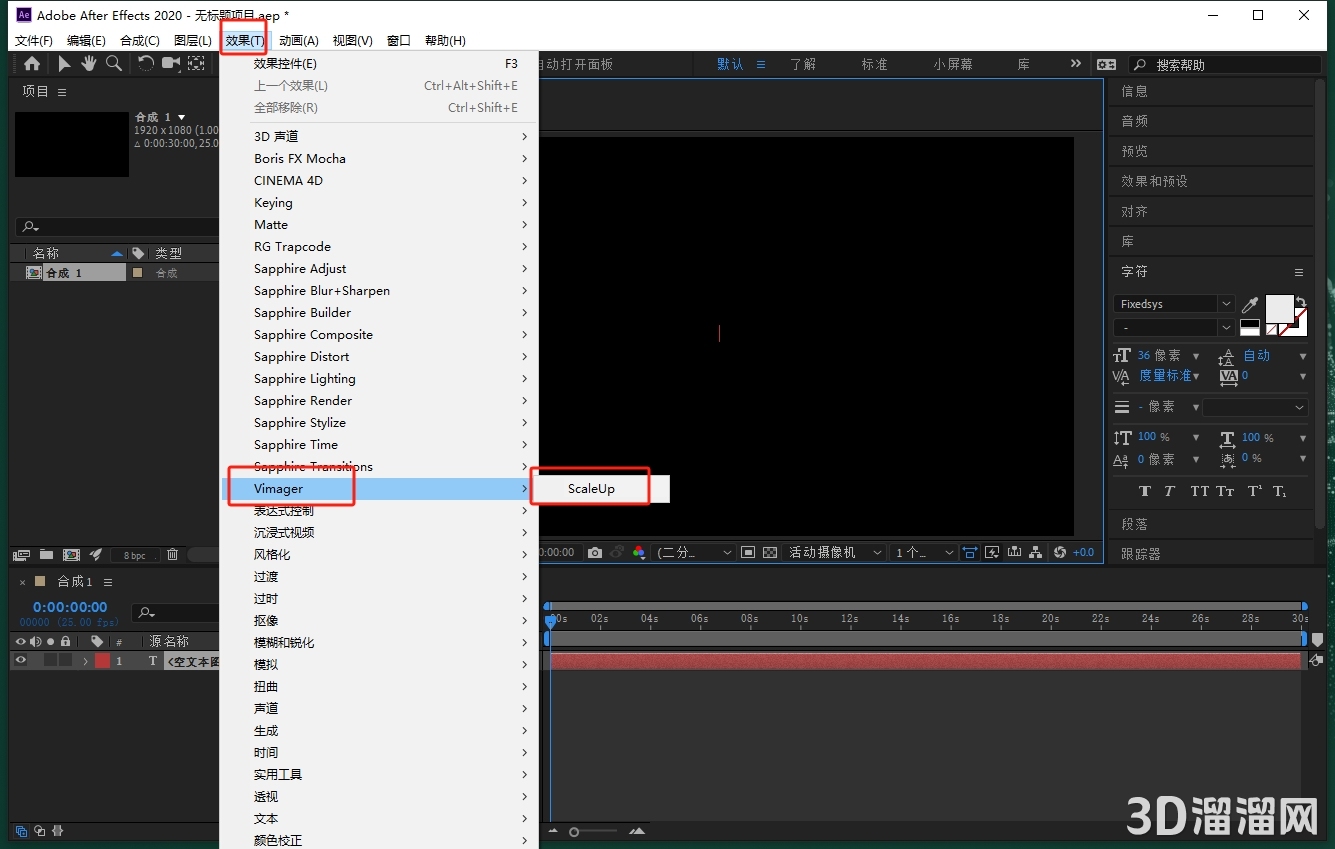Pick the eyedropper in the Character panel
The height and width of the screenshot is (849, 1335).
(1250, 304)
